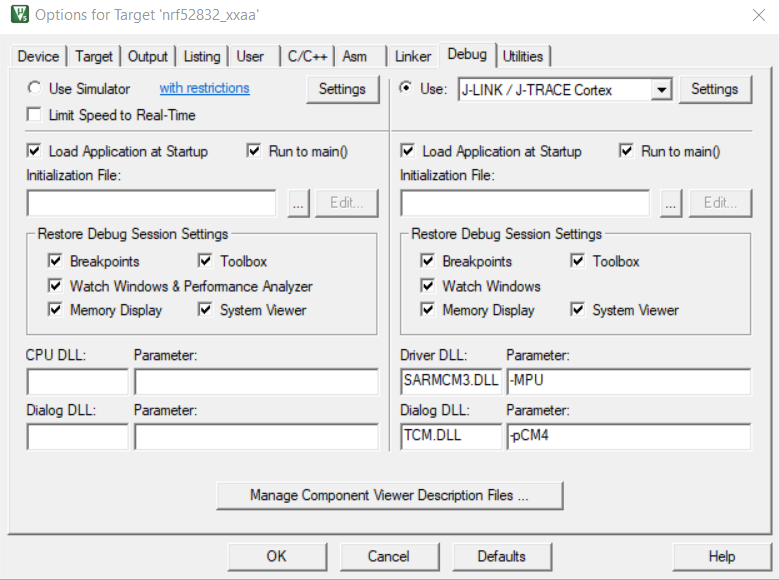Click Dialog DLL field with TCM.DLL
This screenshot has height=580, width=779.
pyautogui.click(x=451, y=436)
